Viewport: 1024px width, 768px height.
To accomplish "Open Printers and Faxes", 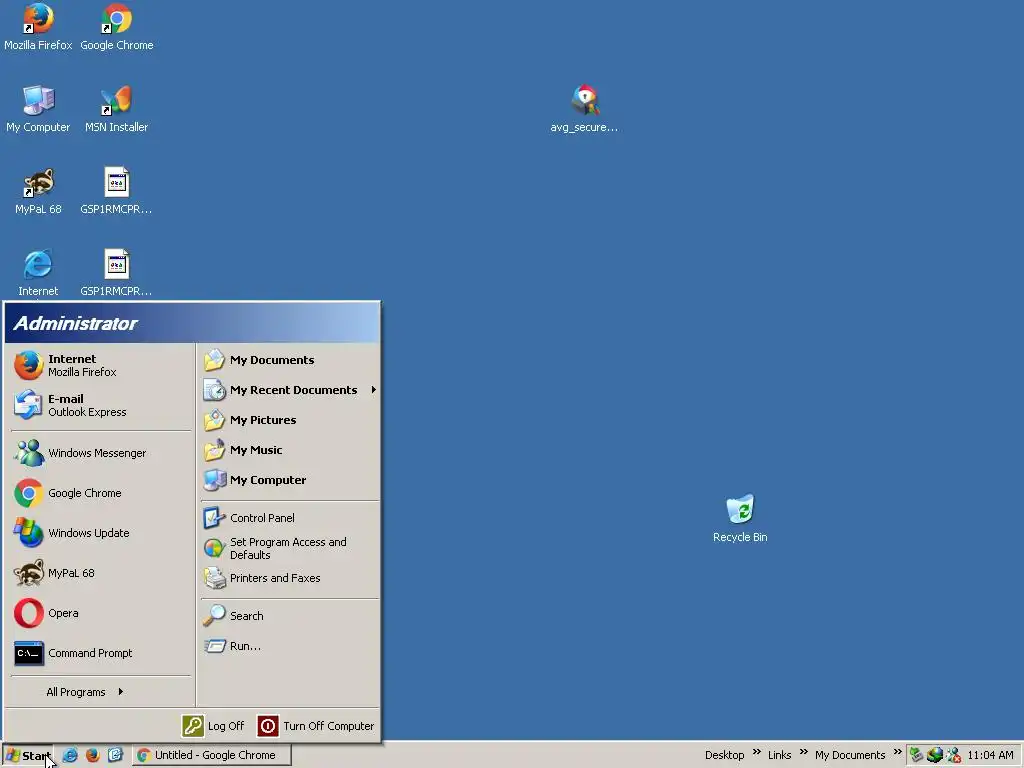I will pos(290,578).
